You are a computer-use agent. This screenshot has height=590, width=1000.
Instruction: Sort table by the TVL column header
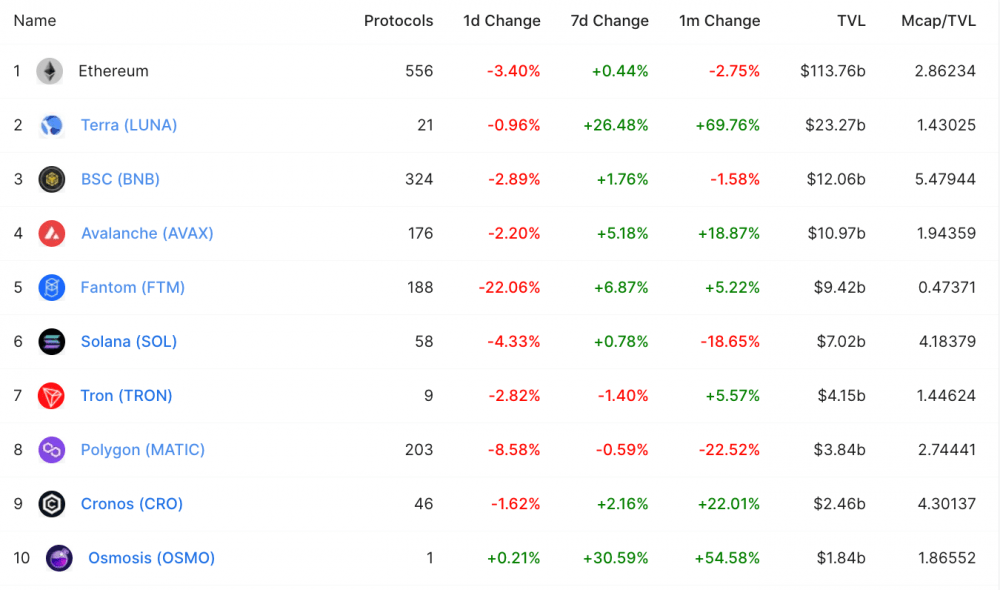point(851,21)
